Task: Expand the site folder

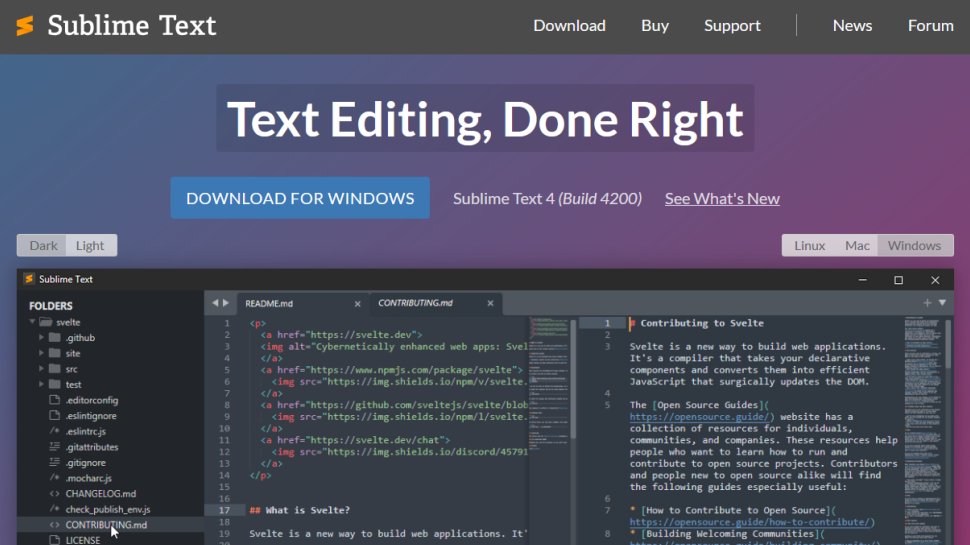Action: click(x=41, y=353)
